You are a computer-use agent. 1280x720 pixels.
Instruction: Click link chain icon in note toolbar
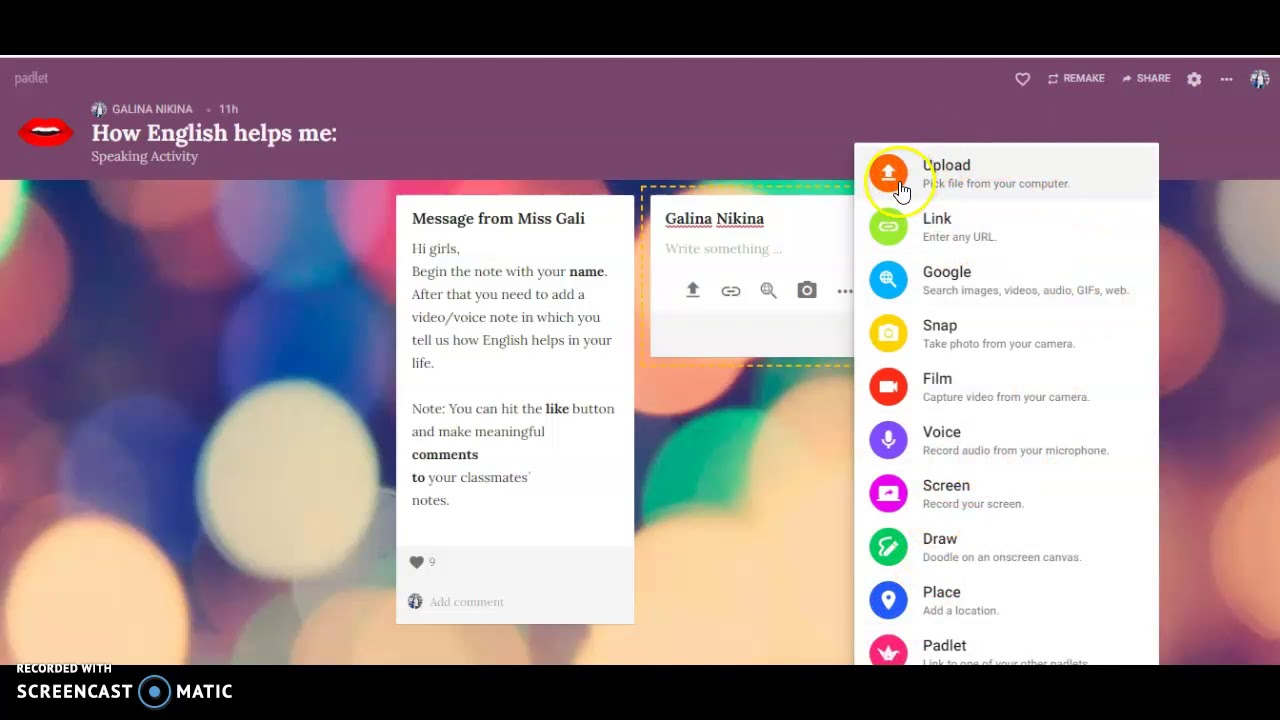tap(731, 291)
